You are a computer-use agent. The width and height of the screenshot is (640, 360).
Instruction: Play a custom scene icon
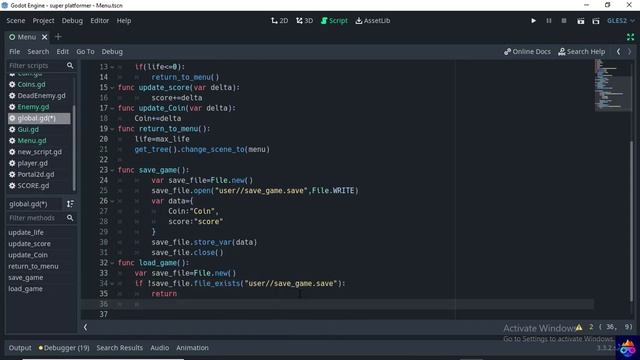click(596, 21)
